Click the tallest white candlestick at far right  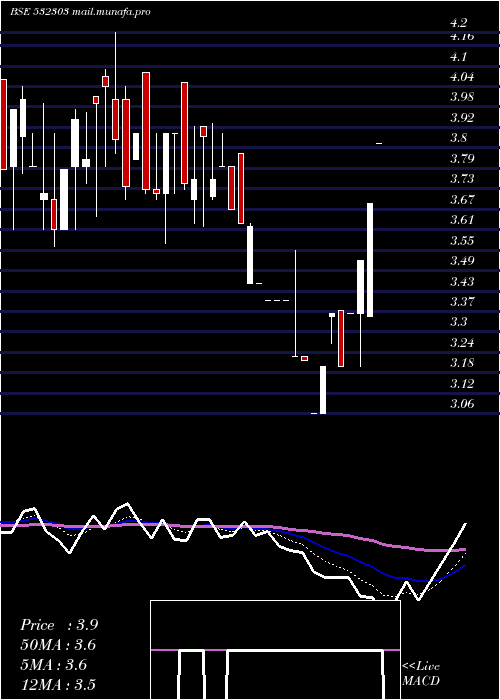click(370, 260)
